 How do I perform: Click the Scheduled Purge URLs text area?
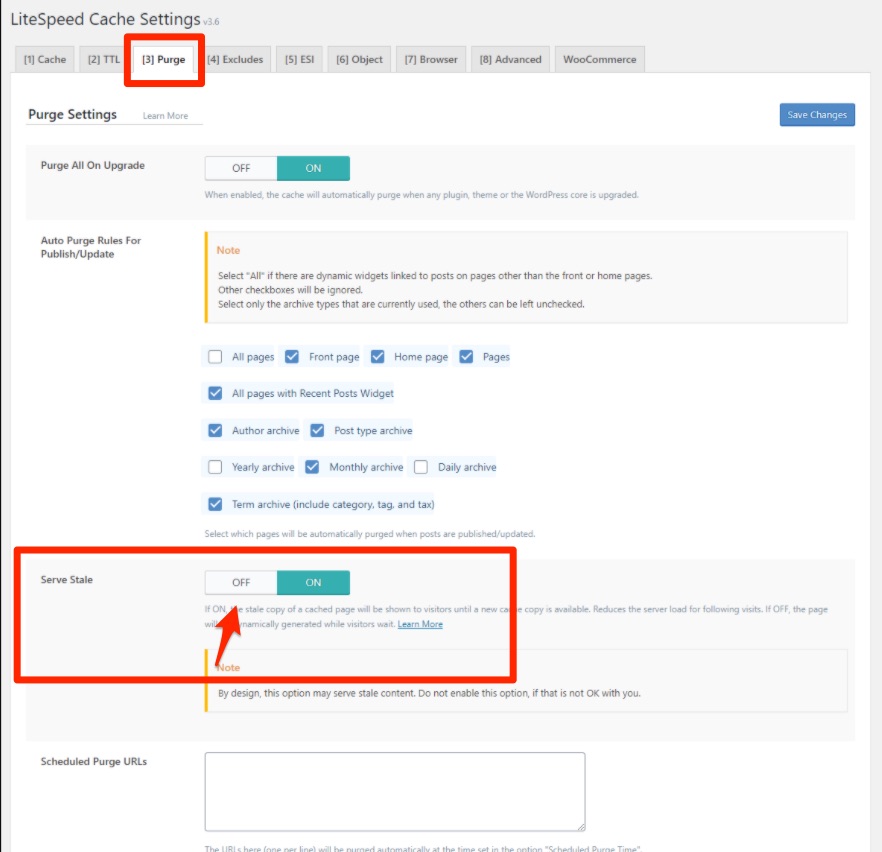[x=394, y=791]
